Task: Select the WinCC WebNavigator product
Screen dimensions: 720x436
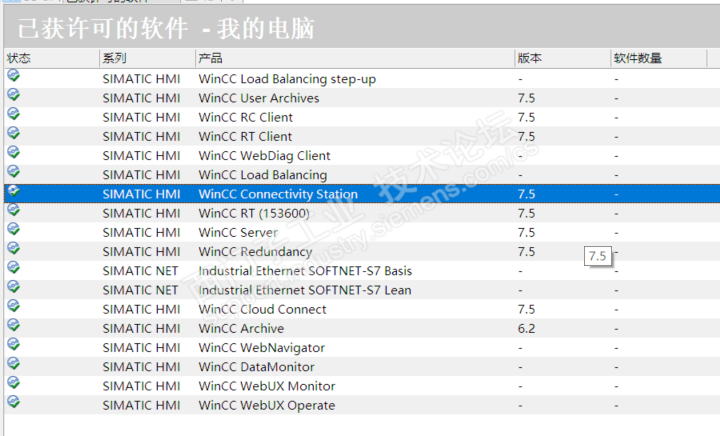Action: pyautogui.click(x=261, y=348)
